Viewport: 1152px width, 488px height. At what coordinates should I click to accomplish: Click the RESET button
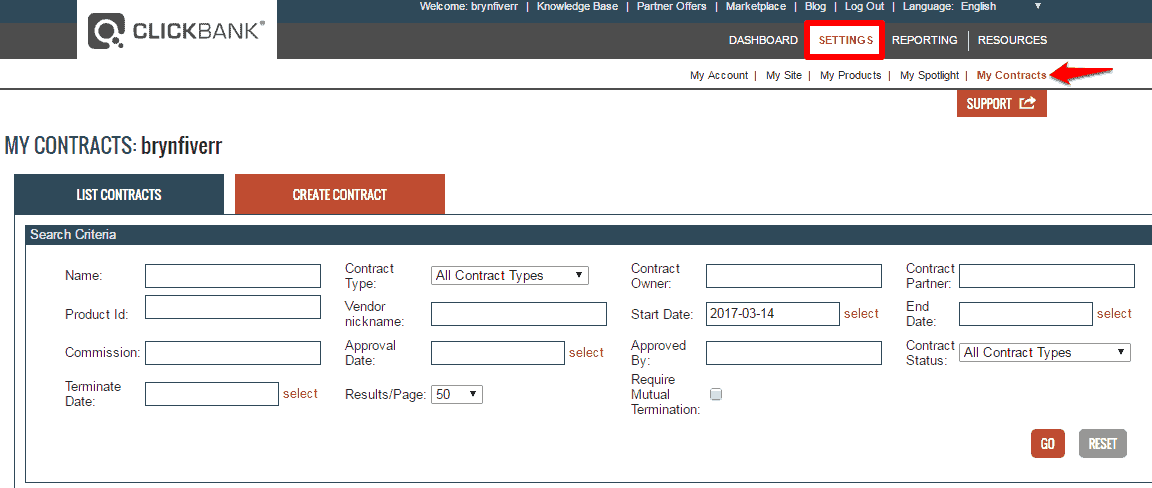pos(1102,444)
